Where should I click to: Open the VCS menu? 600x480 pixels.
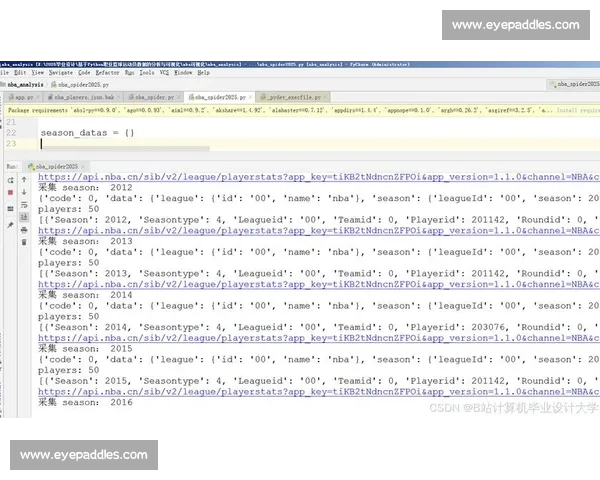click(x=163, y=73)
